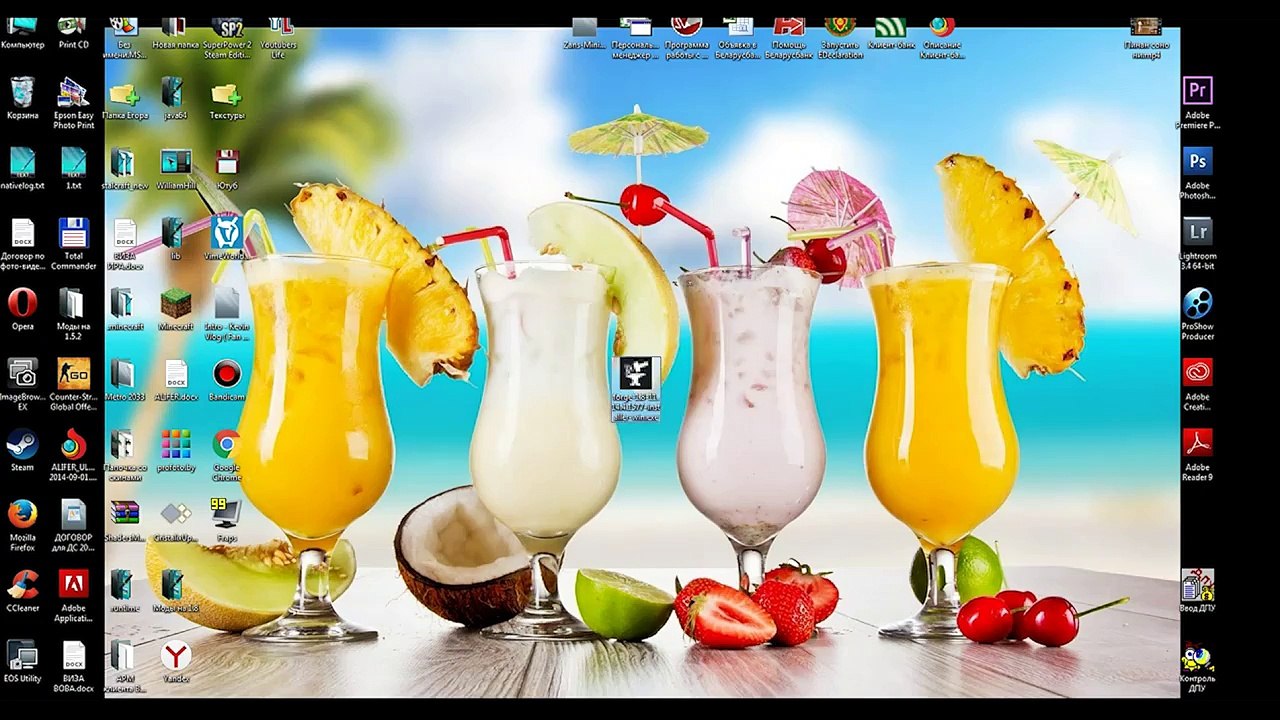The image size is (1280, 720).
Task: Select the forge installer exe icon
Action: tap(636, 387)
